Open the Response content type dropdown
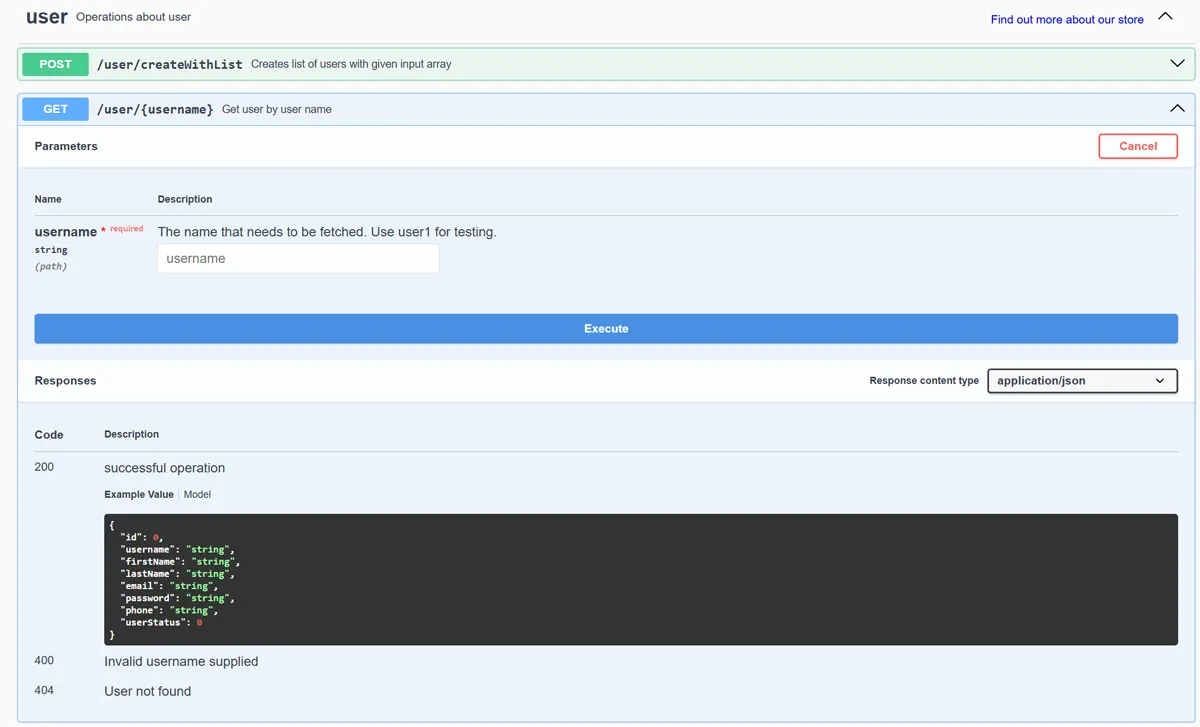Screen dimensions: 1200x727 [1082, 381]
